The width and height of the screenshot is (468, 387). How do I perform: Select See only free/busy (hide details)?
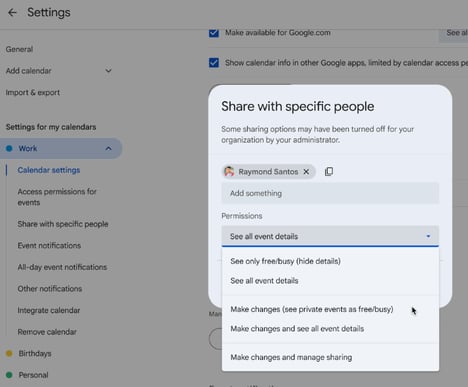pos(285,261)
